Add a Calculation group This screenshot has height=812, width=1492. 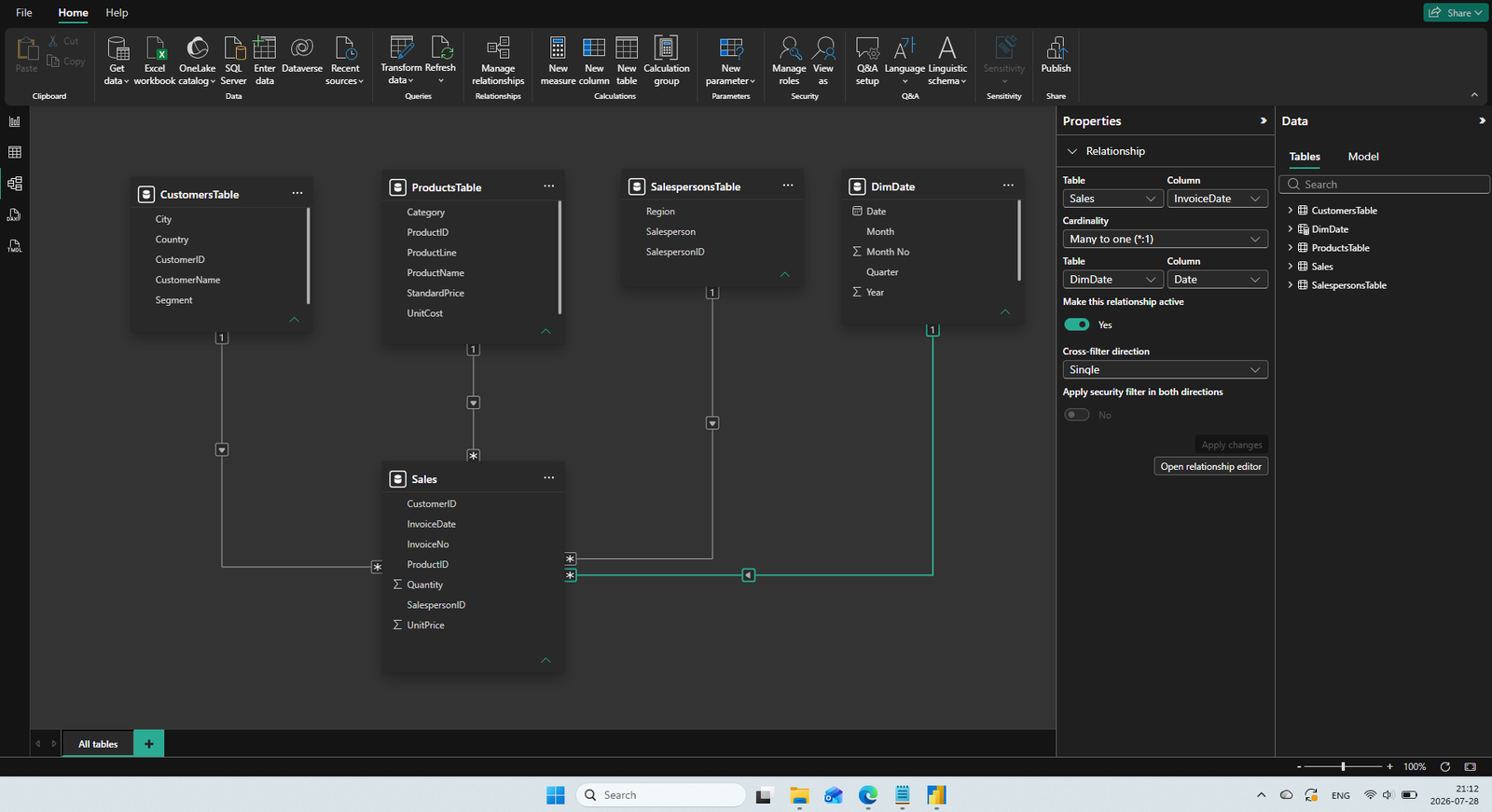pyautogui.click(x=667, y=62)
